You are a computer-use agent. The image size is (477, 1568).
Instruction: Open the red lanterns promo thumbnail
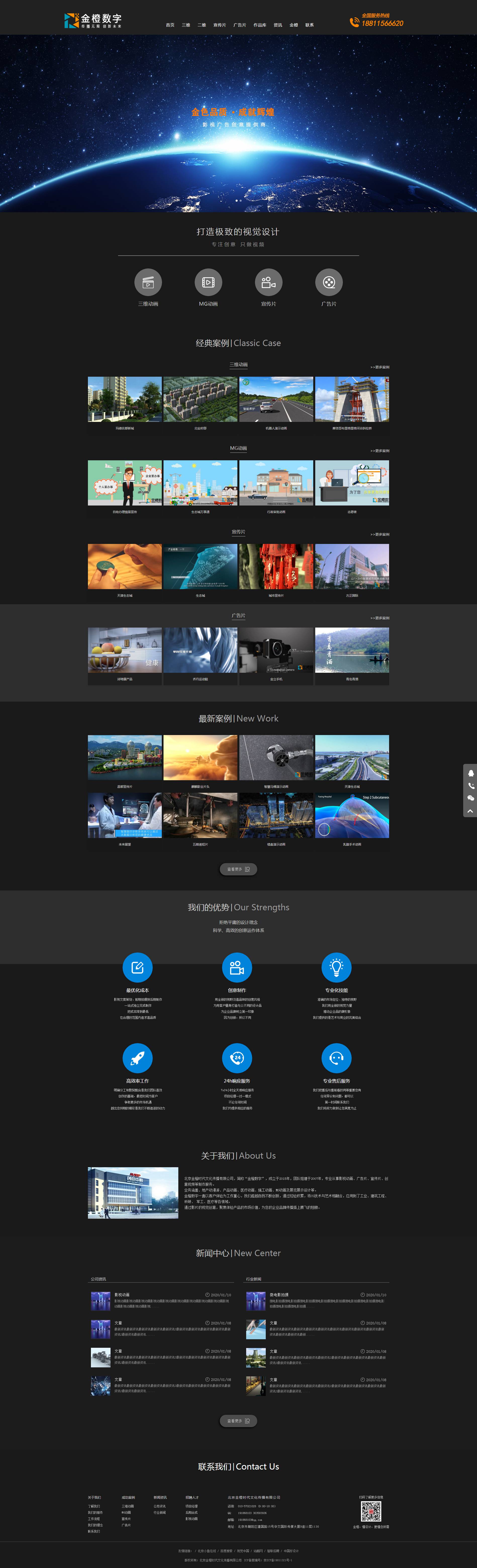tap(277, 567)
